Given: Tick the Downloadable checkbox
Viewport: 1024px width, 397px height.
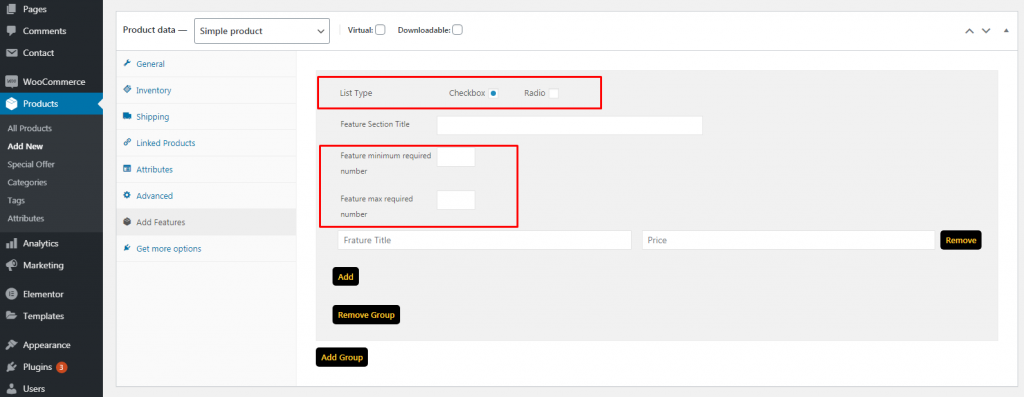Looking at the screenshot, I should coord(457,30).
